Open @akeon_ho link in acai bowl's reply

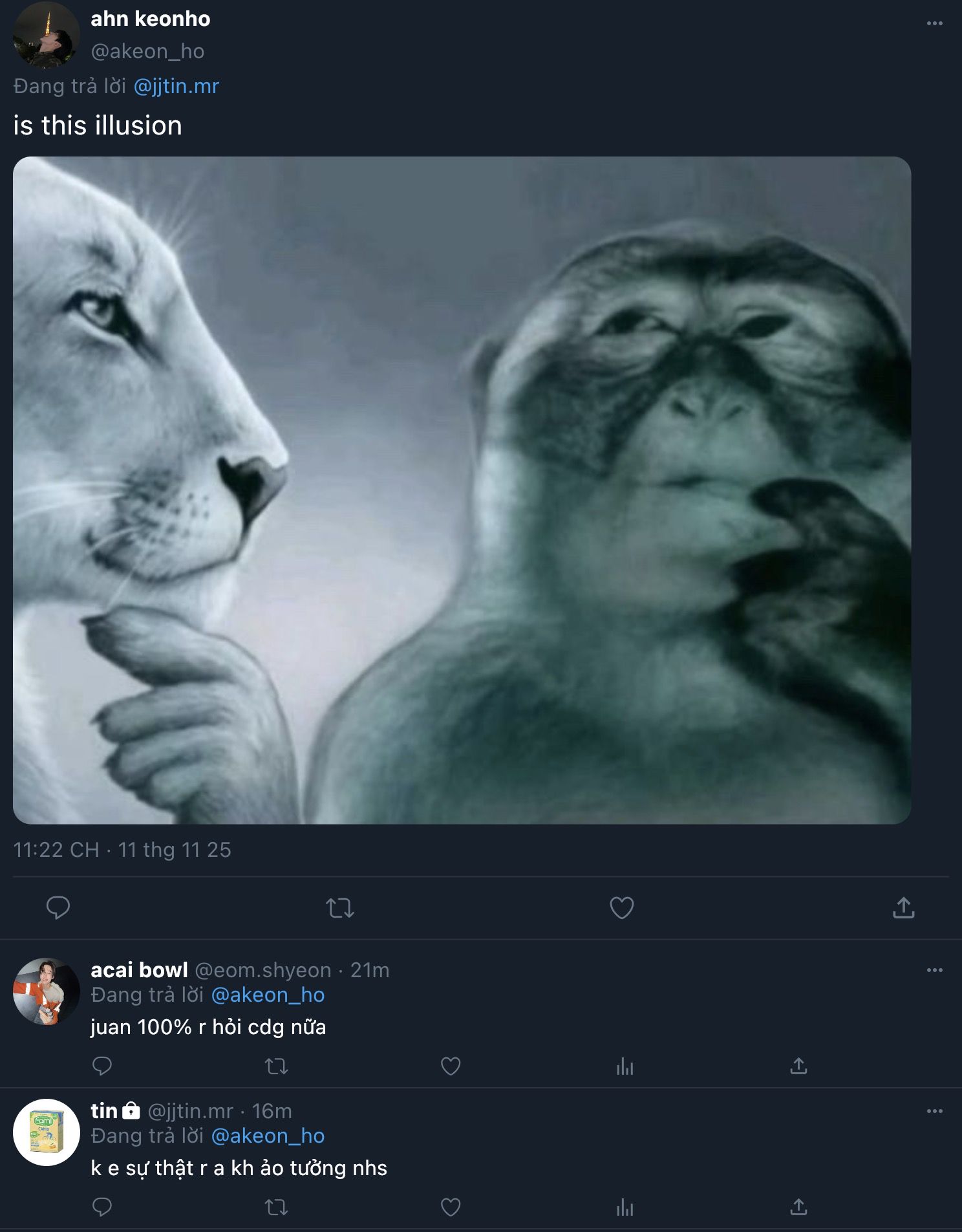(268, 995)
